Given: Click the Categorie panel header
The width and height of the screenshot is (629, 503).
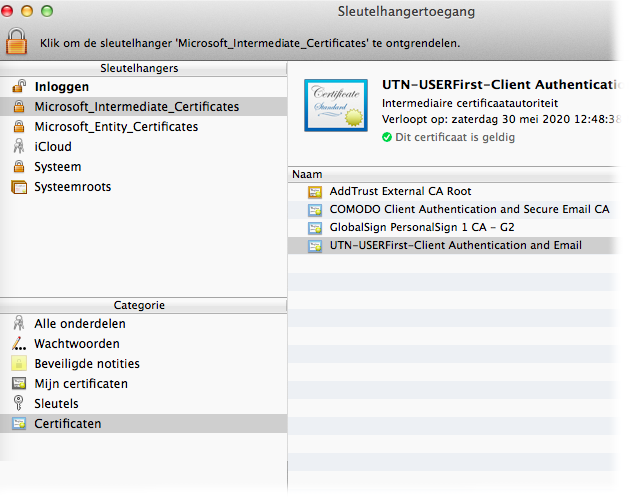Looking at the screenshot, I should click(x=144, y=306).
